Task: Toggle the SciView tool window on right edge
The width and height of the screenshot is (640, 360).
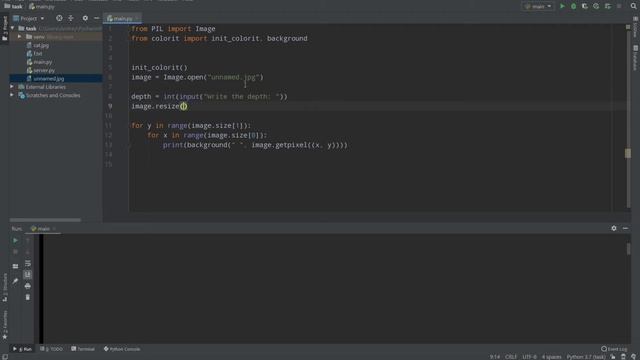Action: pos(636,28)
